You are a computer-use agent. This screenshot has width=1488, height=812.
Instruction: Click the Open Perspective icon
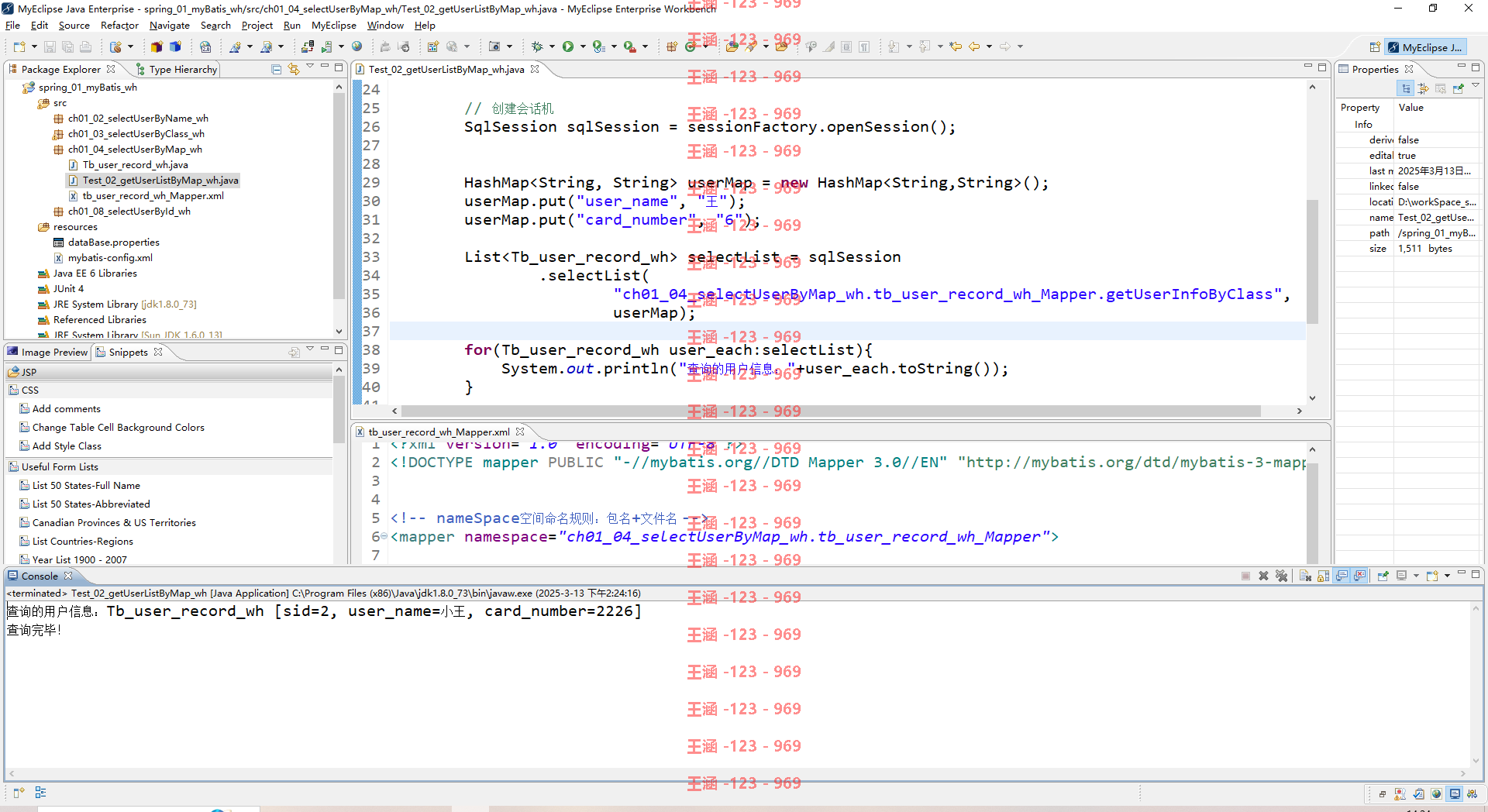point(1375,47)
